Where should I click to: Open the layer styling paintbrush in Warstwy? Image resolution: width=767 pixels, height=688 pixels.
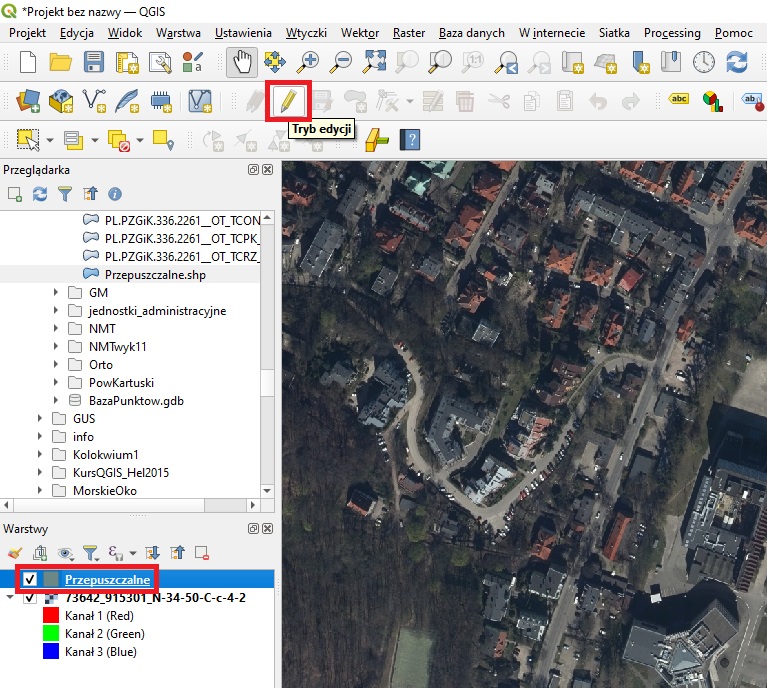(x=14, y=552)
